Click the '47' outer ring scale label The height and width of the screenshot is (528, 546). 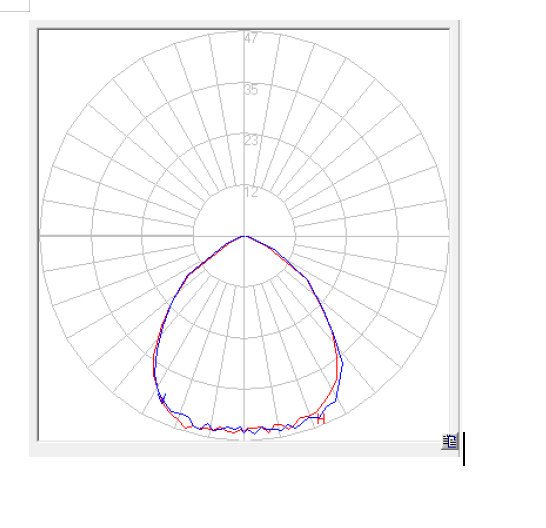pyautogui.click(x=251, y=38)
